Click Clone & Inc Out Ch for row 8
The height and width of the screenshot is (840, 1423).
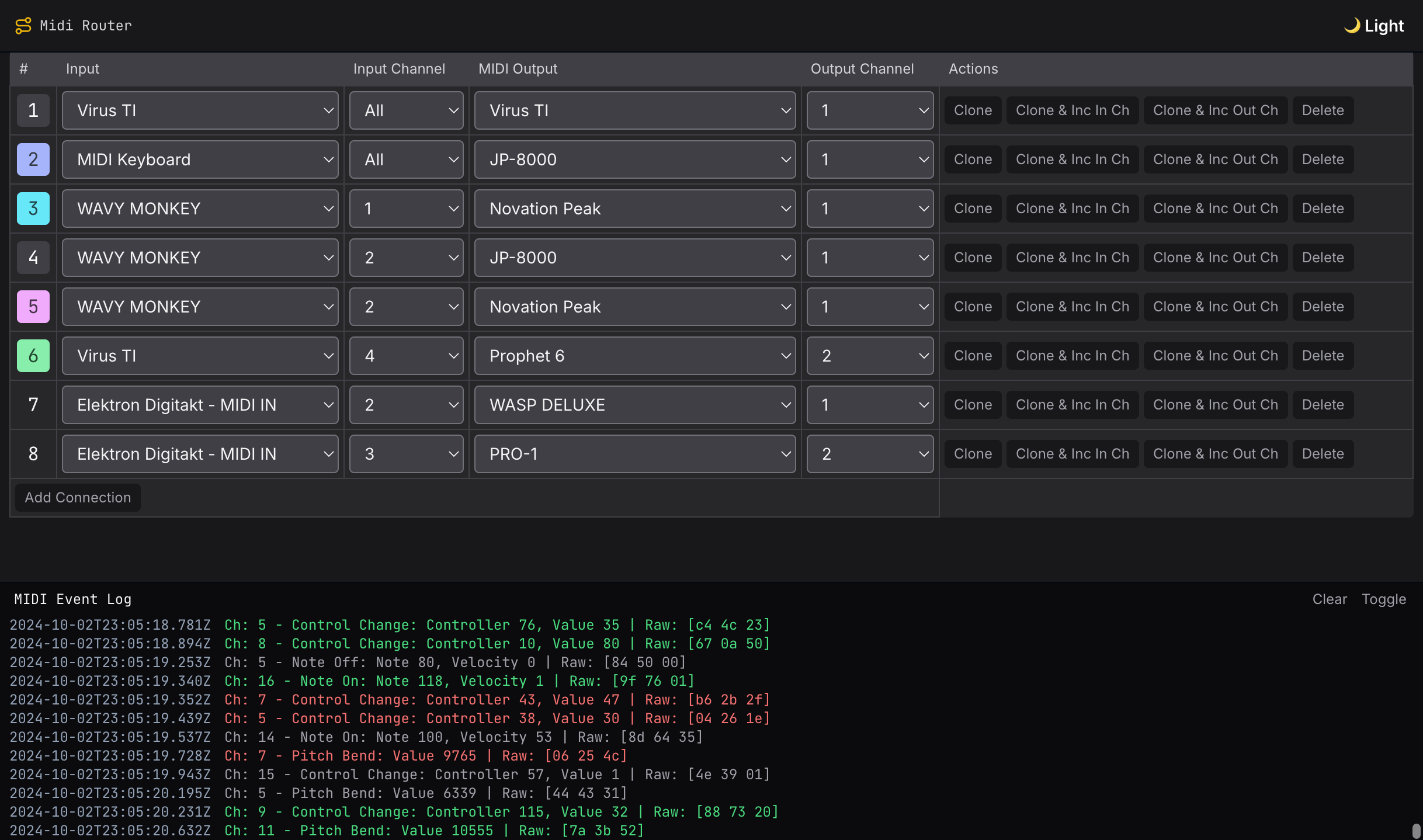point(1215,454)
